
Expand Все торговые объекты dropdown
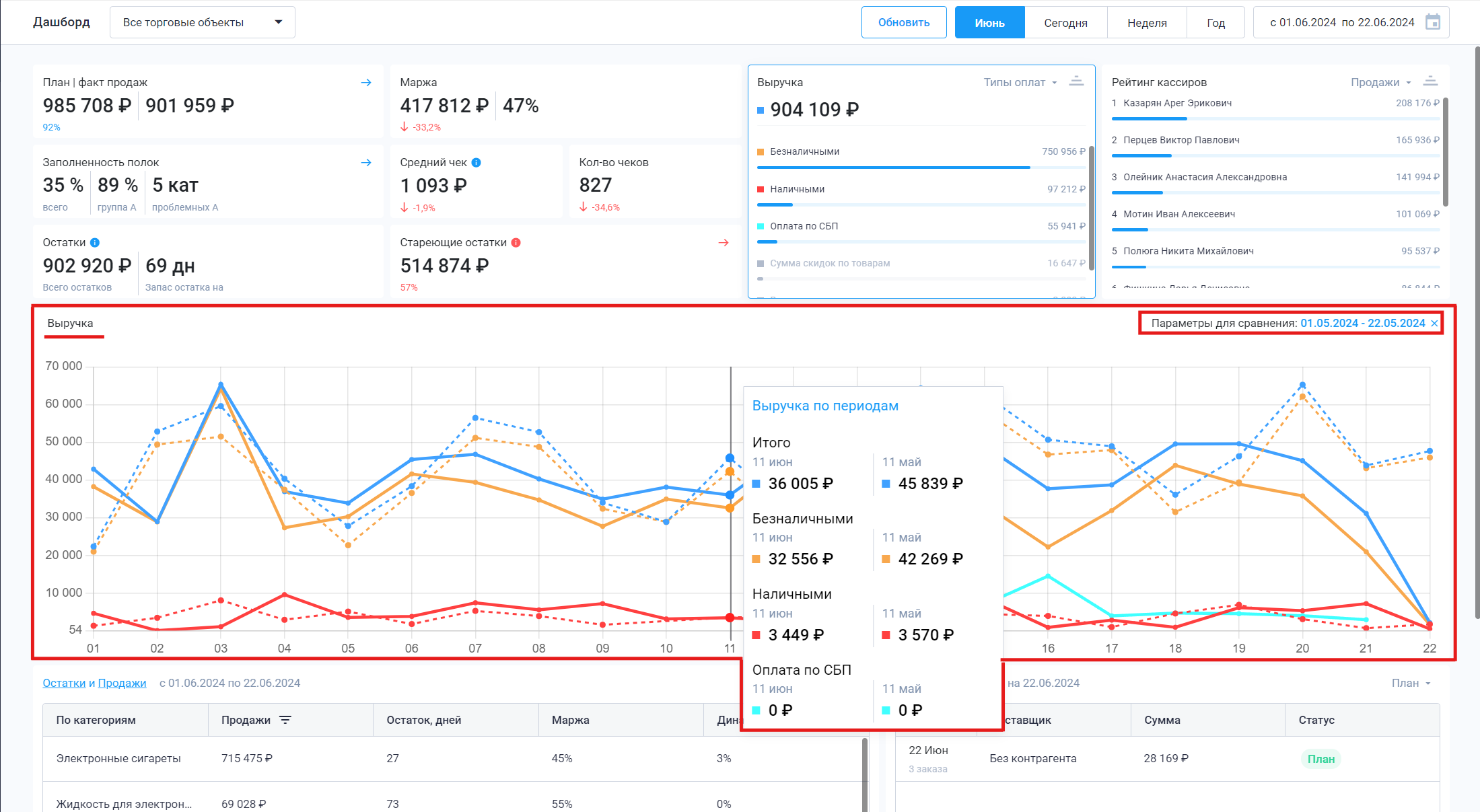pos(202,22)
